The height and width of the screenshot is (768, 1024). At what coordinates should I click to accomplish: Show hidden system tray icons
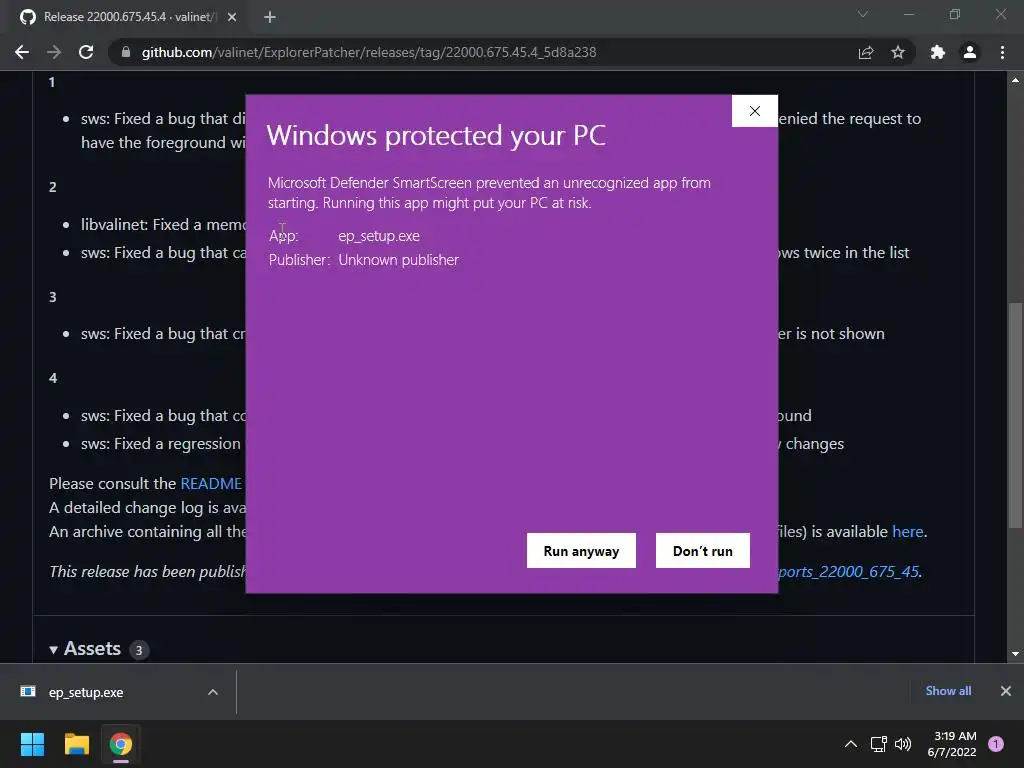851,744
